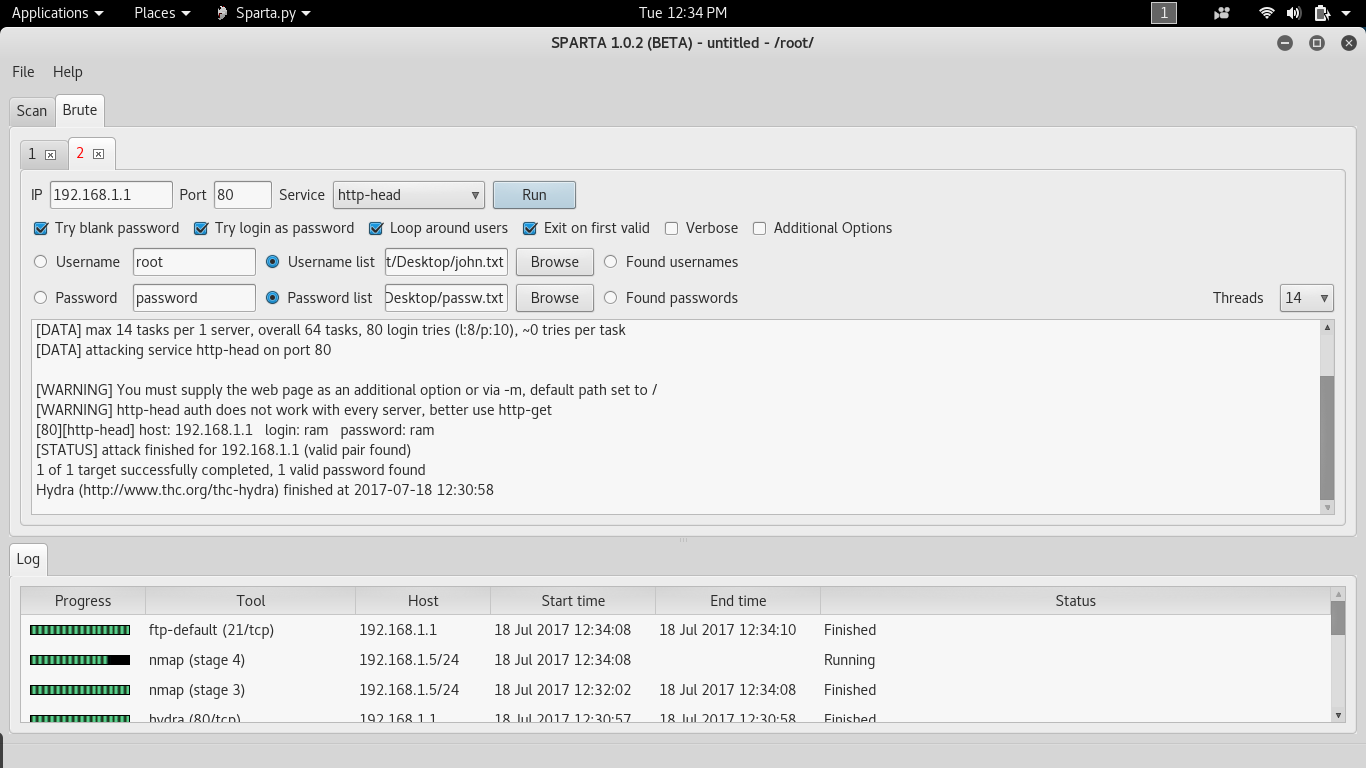The width and height of the screenshot is (1366, 768).
Task: Switch to brute sub-tab 1
Action: (x=44, y=154)
